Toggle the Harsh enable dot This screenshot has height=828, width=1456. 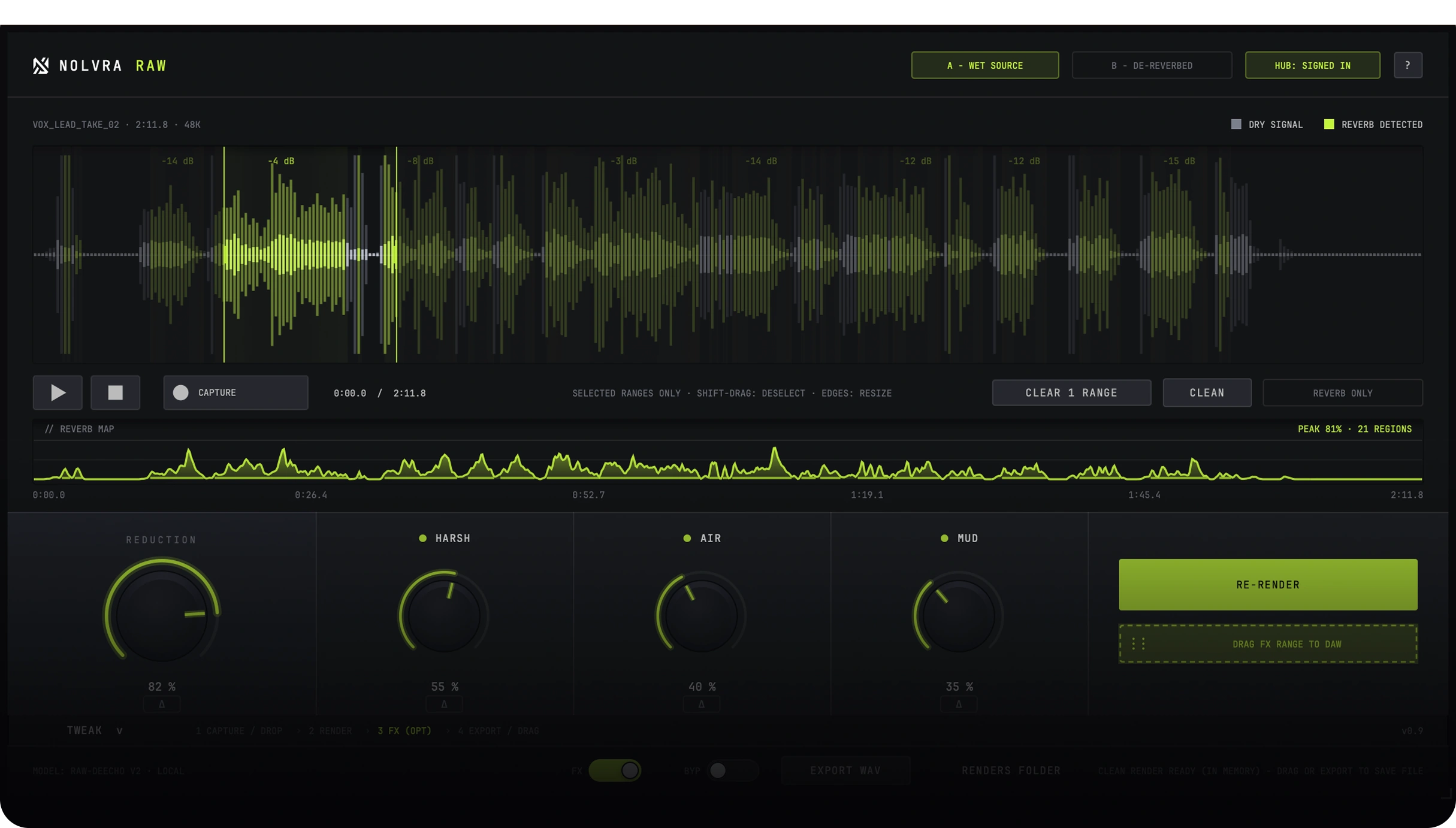422,538
